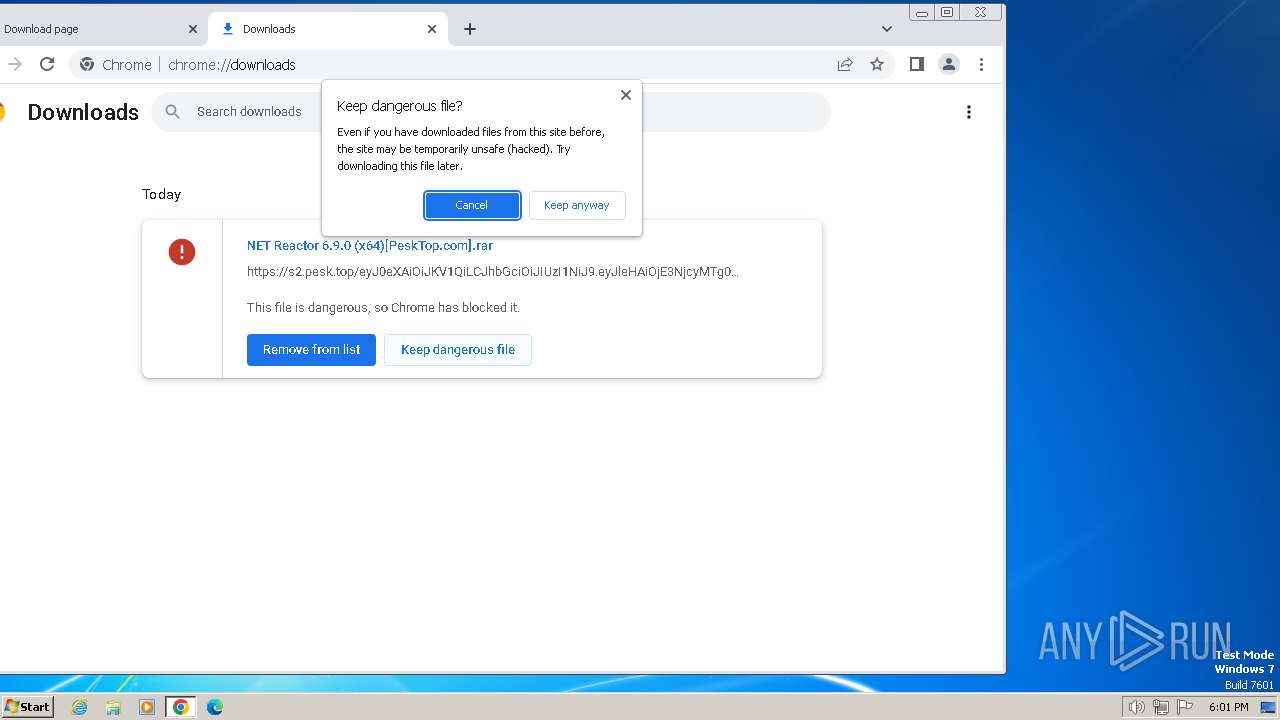
Task: Click 'This file is dangerous' message text
Action: [383, 308]
